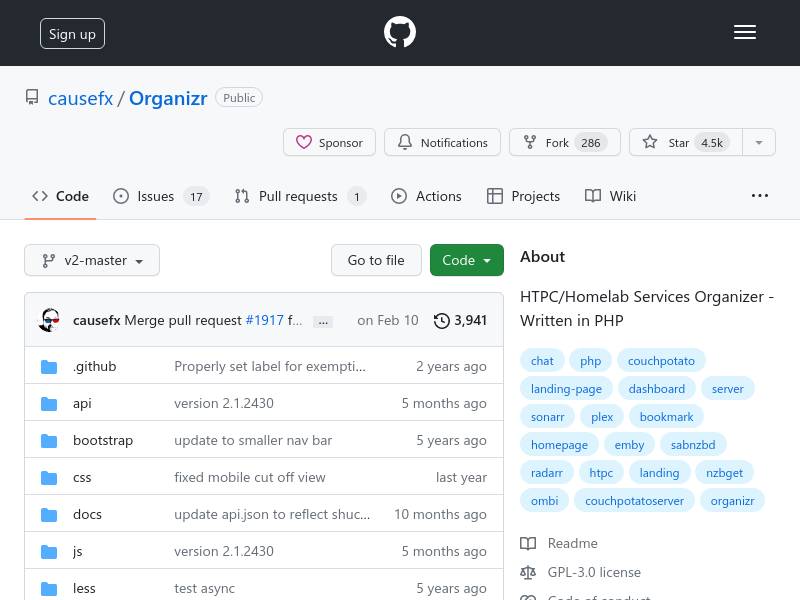Viewport: 800px width, 600px height.
Task: Click the css folder icon
Action: pyautogui.click(x=49, y=478)
